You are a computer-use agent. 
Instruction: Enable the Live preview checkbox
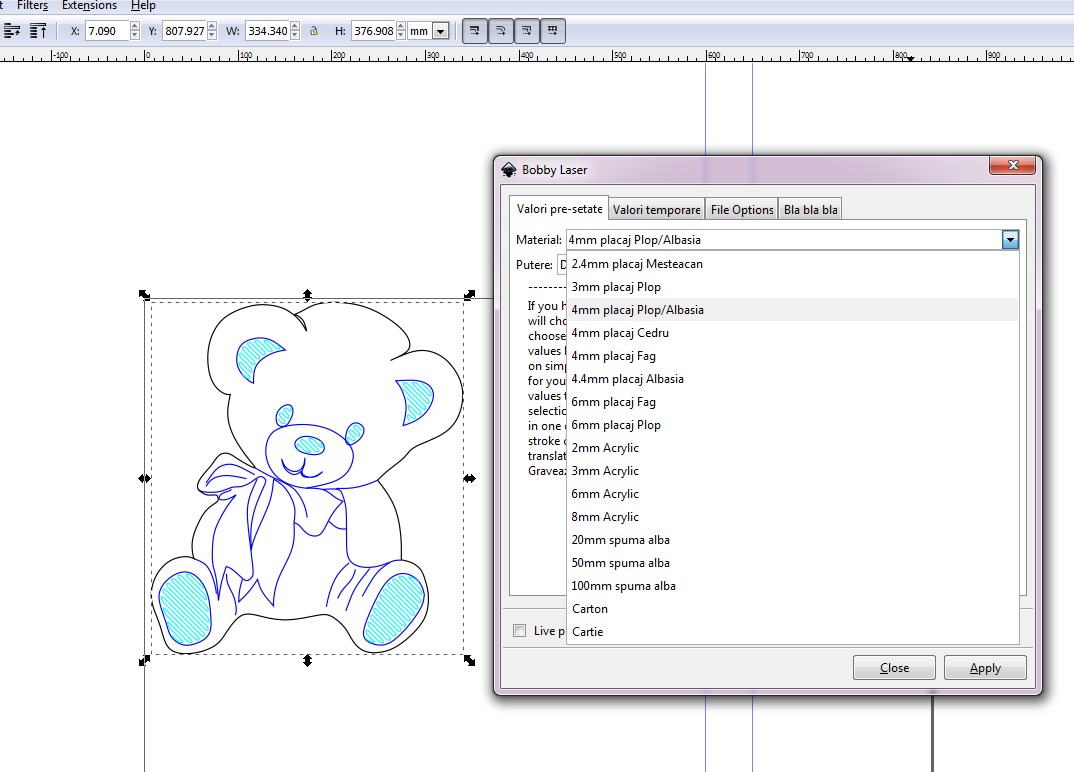point(519,630)
